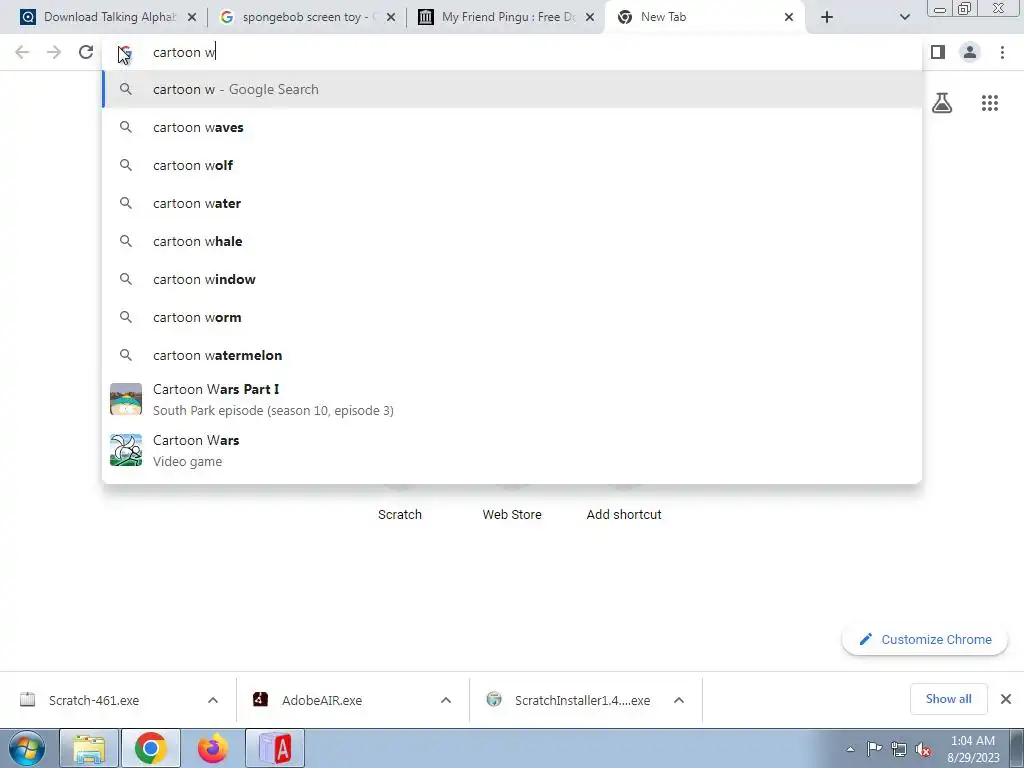Pick the cartoon whale suggestion
This screenshot has height=768, width=1024.
tap(512, 241)
